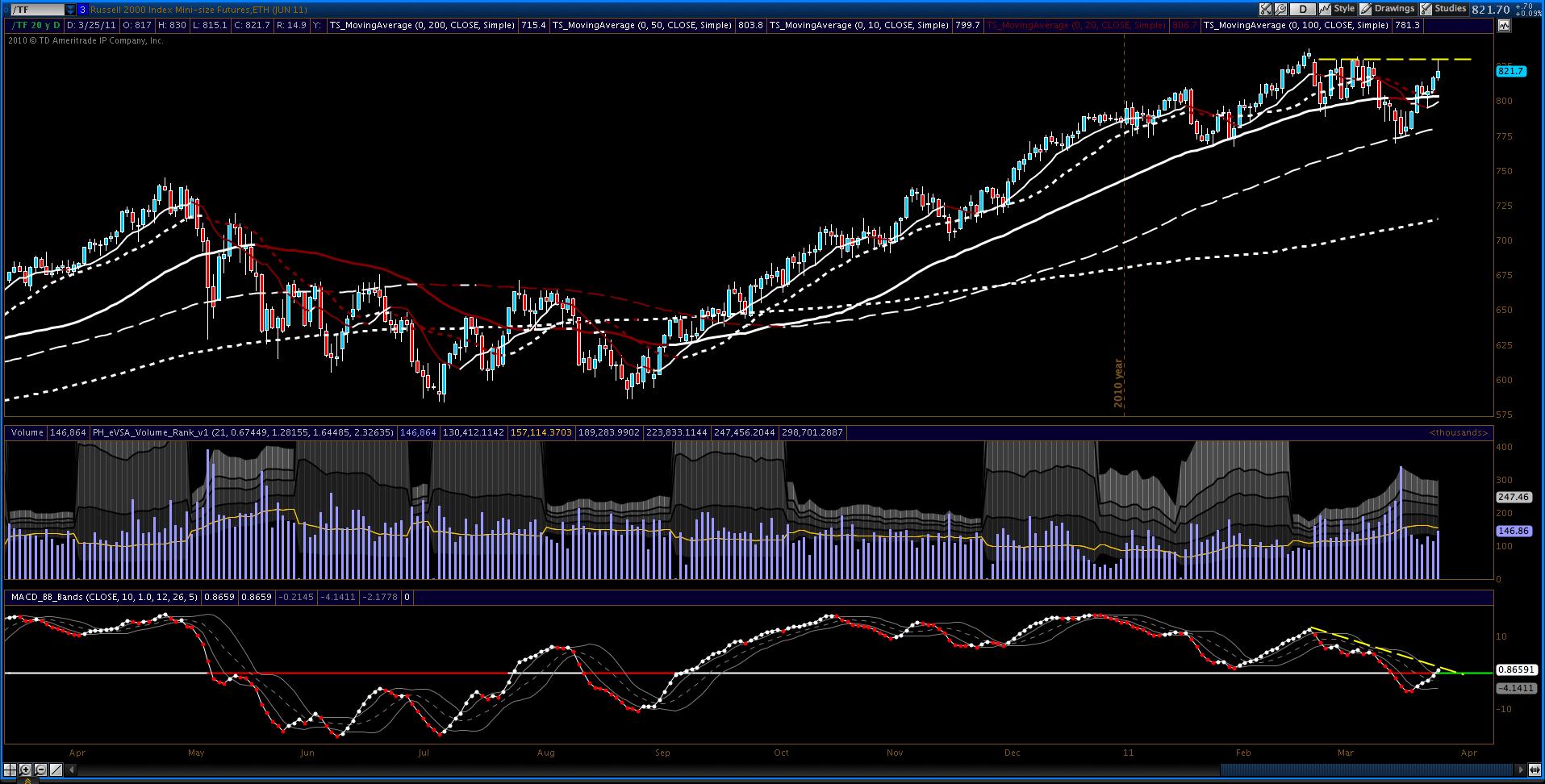Click the 715.4 moving average value
Image resolution: width=1545 pixels, height=784 pixels.
pos(533,25)
